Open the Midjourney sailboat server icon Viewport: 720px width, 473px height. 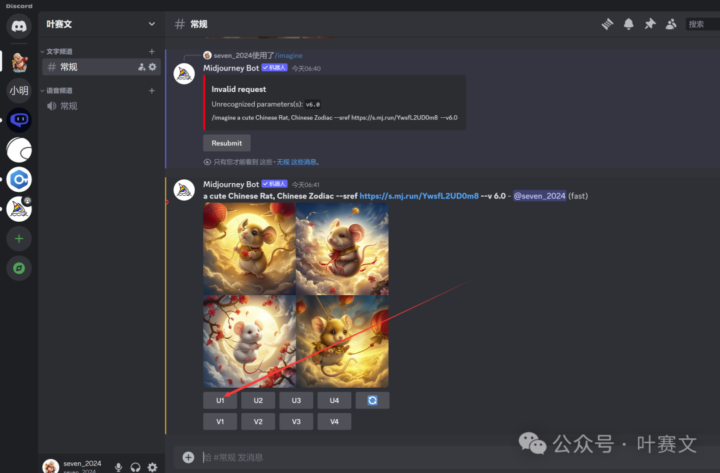tap(19, 209)
